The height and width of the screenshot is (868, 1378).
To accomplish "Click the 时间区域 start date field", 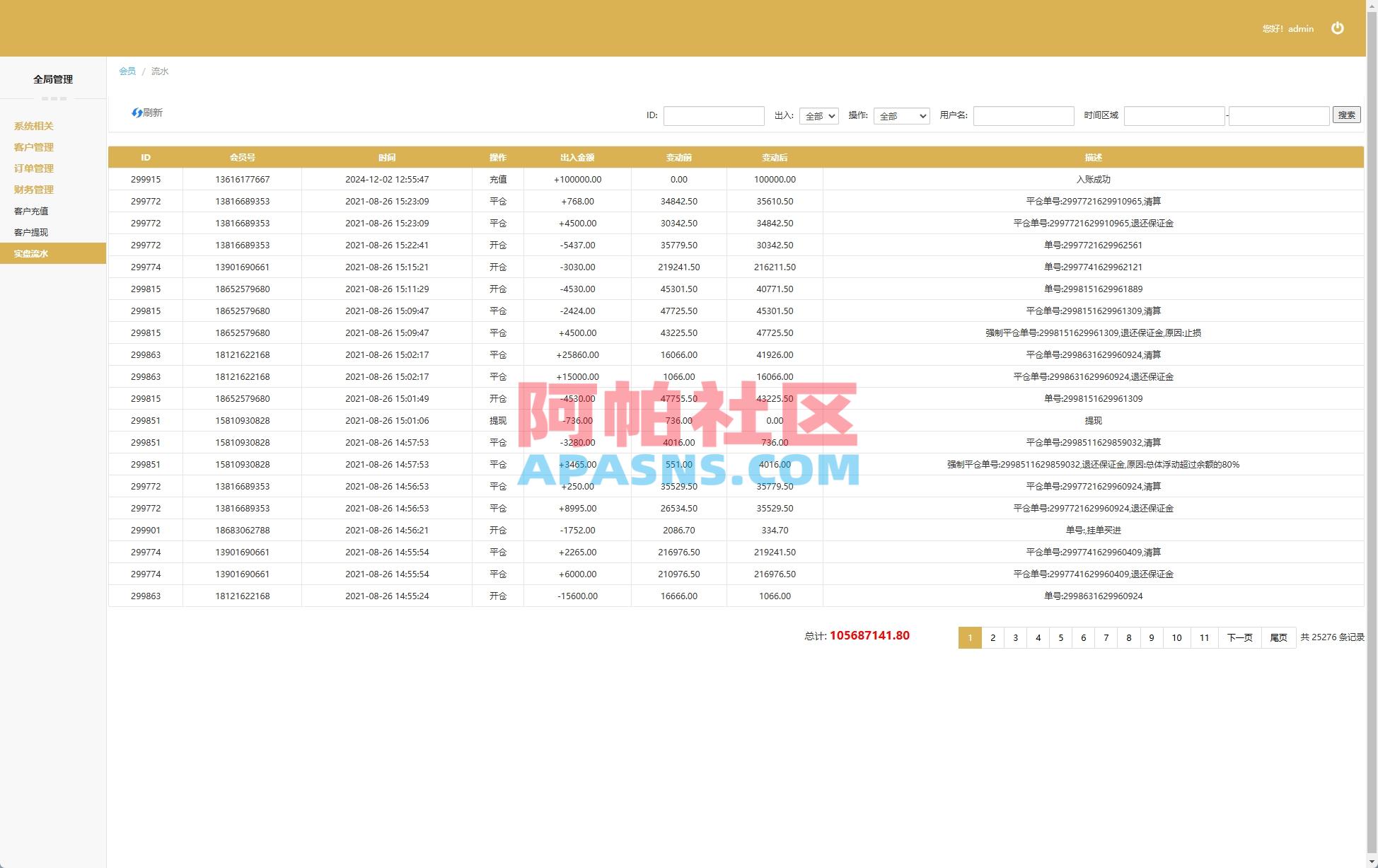I will pos(1174,115).
